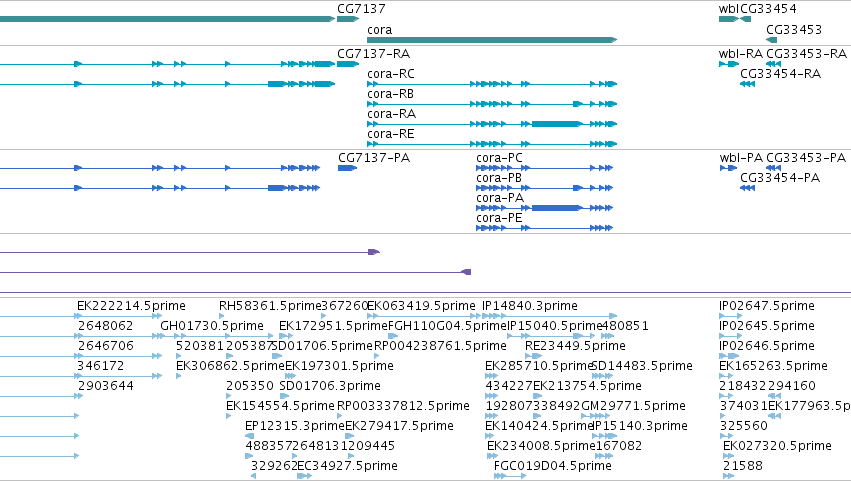Image resolution: width=851 pixels, height=481 pixels.
Task: Select EST label EK213754.5prime
Action: click(x=587, y=387)
